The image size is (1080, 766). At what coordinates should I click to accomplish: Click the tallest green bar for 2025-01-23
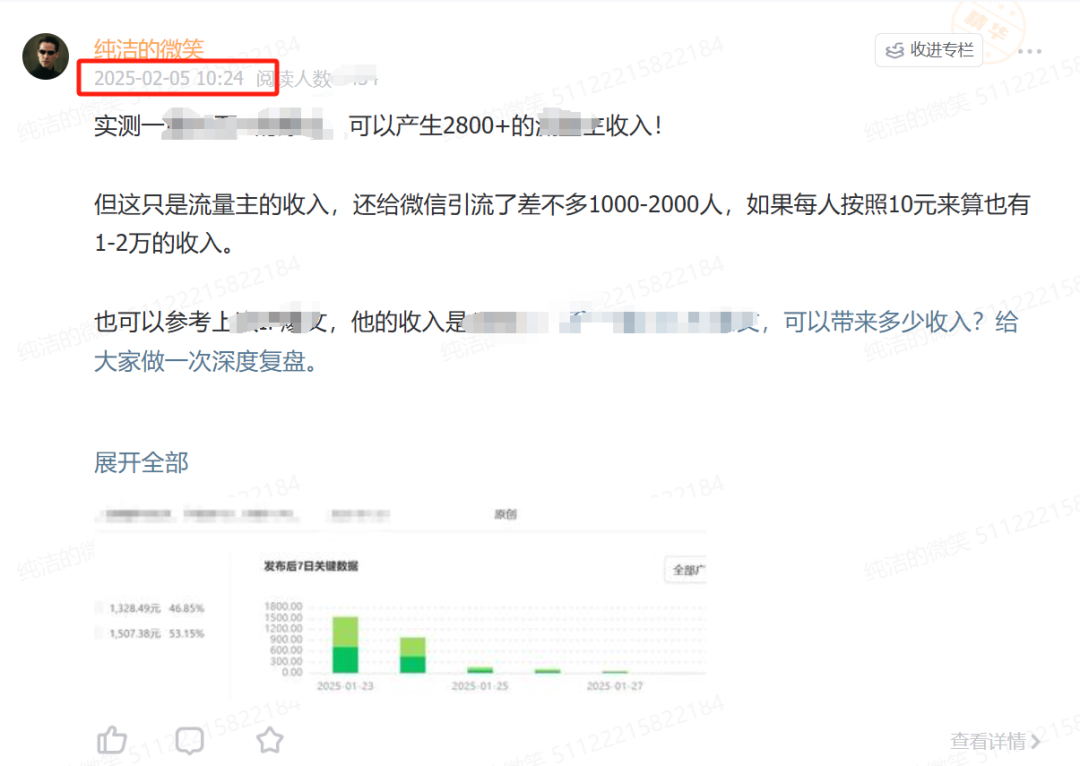[345, 645]
